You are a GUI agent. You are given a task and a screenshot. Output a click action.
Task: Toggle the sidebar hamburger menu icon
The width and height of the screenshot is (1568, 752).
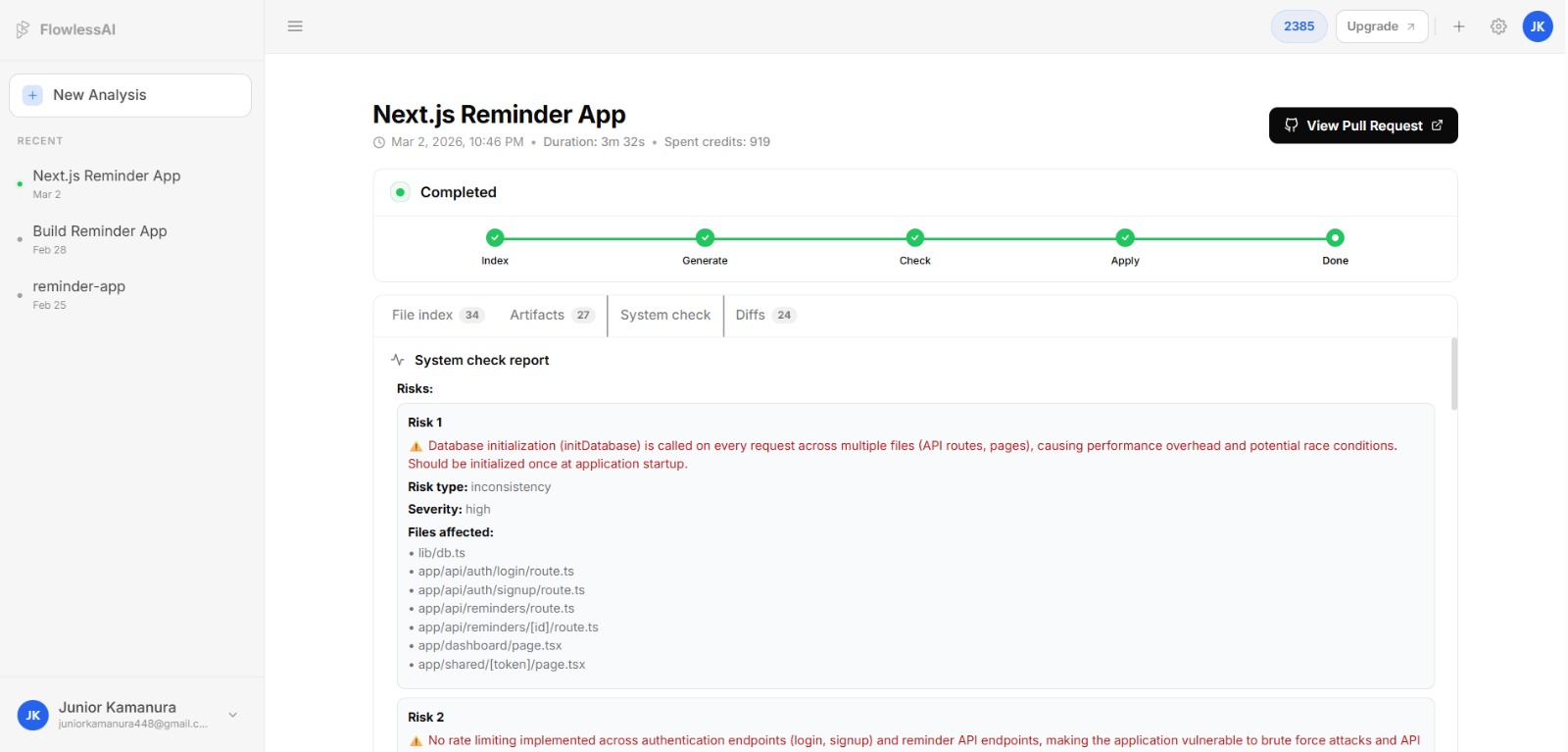point(295,26)
